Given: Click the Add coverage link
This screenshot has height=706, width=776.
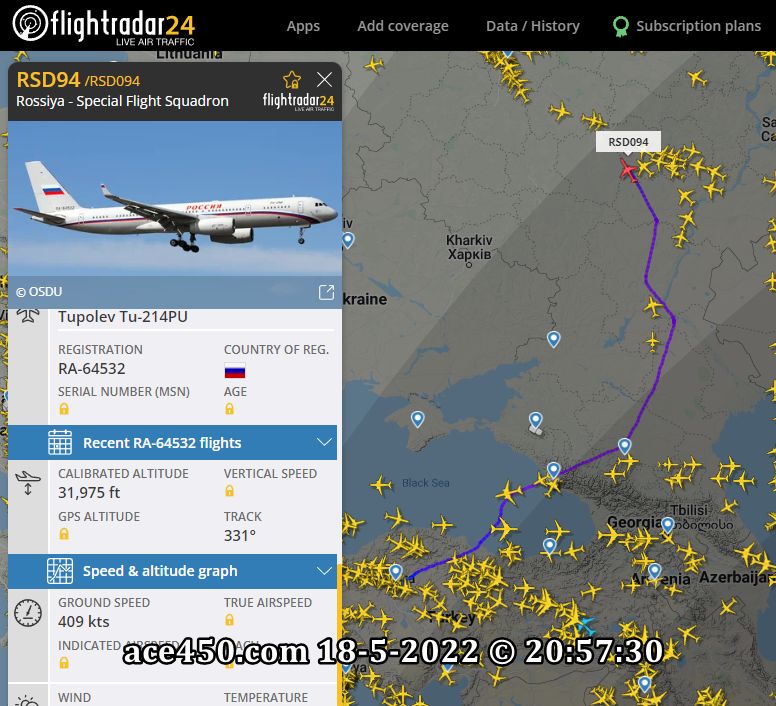Looking at the screenshot, I should click(403, 26).
